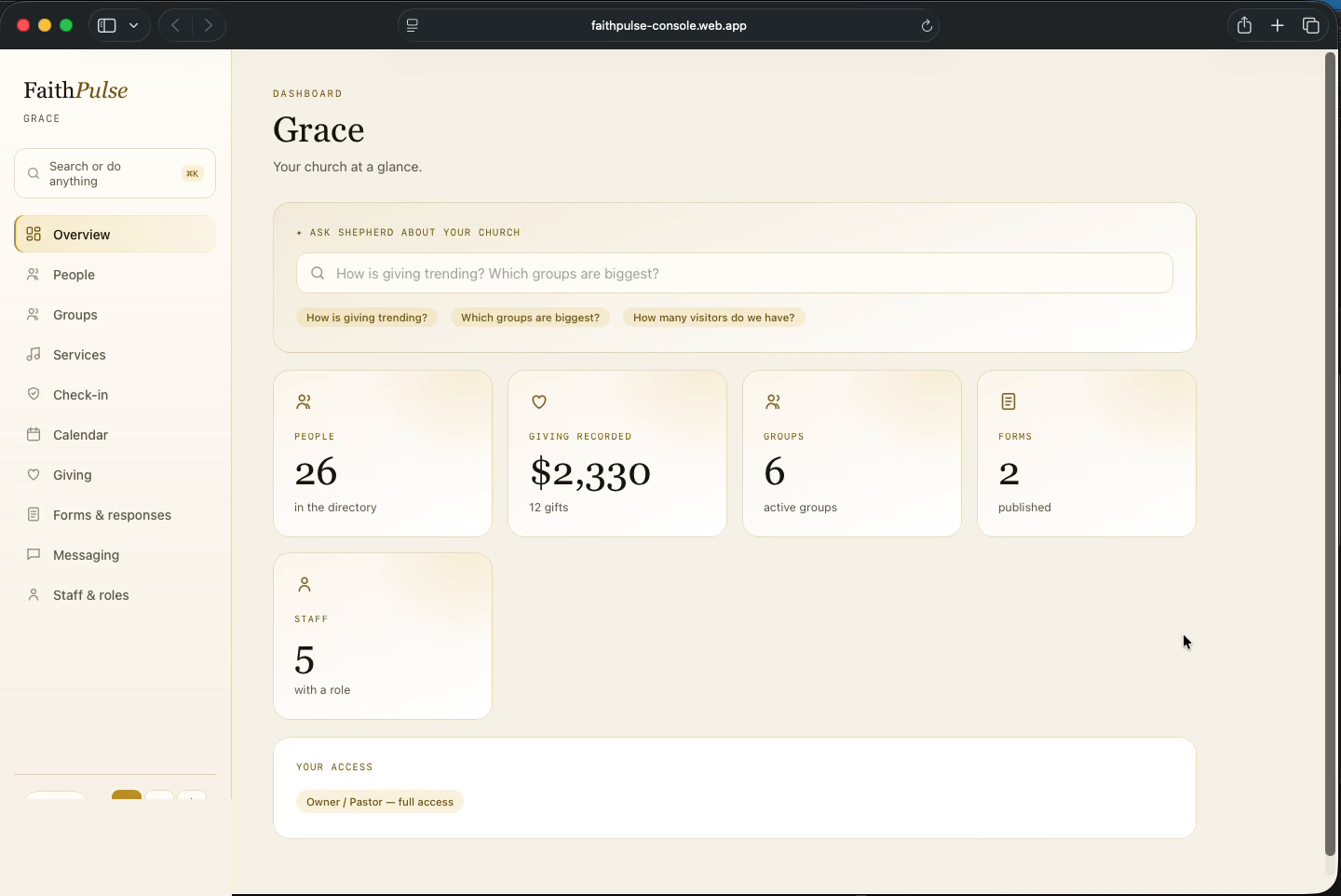Open Messaging via its chat-bubble icon
The width and height of the screenshot is (1341, 896).
34,554
